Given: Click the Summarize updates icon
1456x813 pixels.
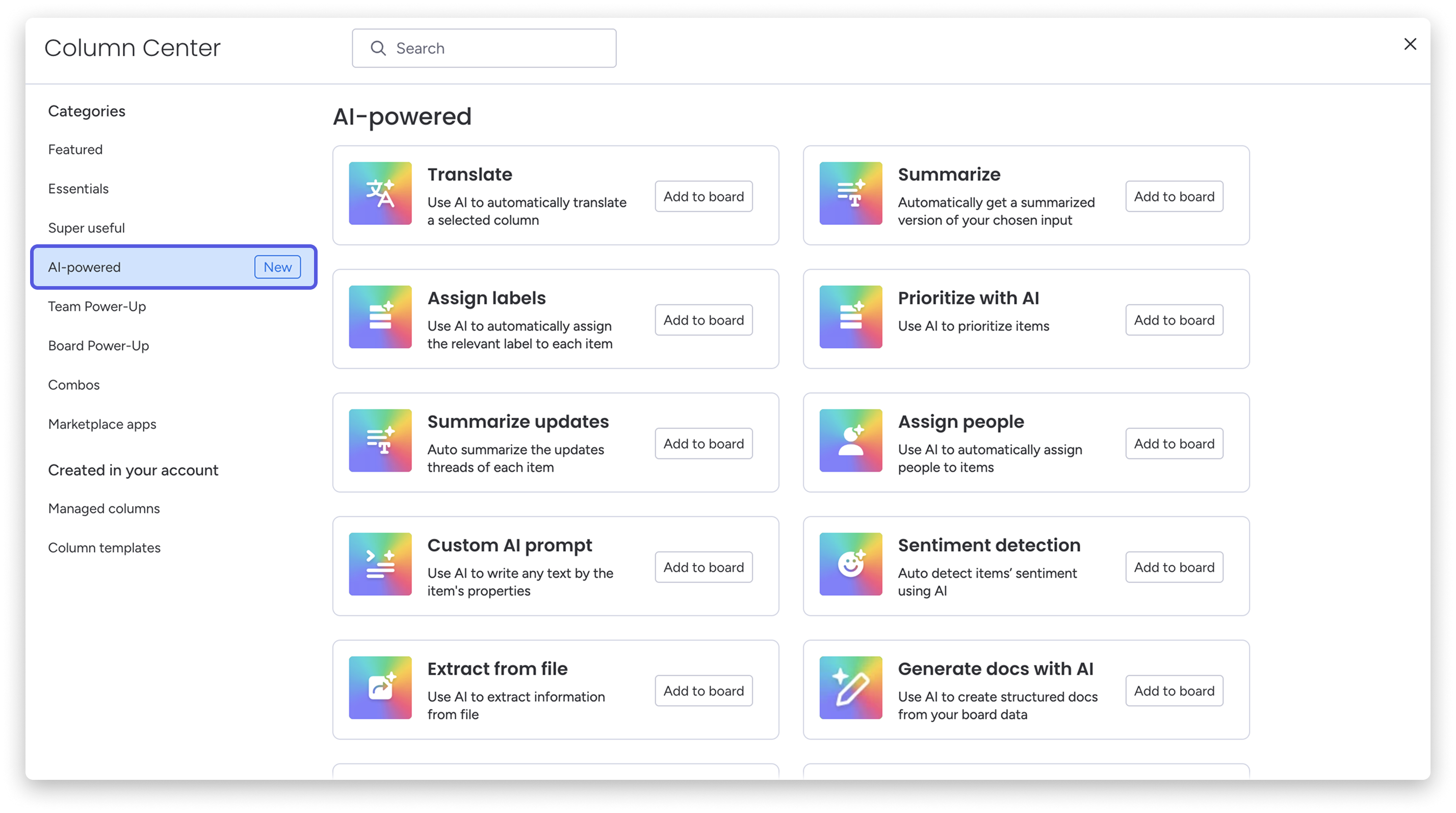Looking at the screenshot, I should [380, 441].
